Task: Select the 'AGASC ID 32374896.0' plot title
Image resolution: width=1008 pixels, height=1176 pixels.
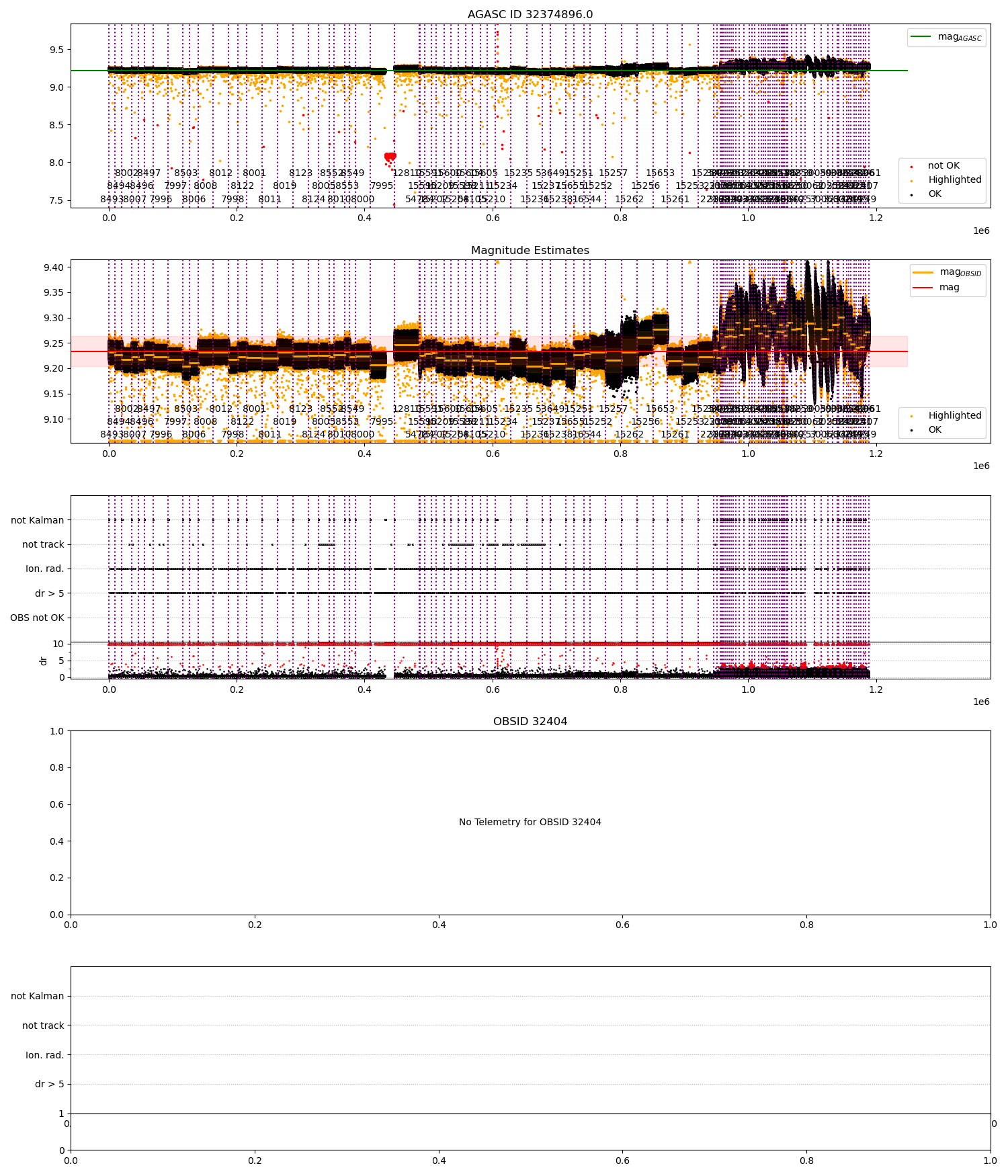Action: [530, 15]
